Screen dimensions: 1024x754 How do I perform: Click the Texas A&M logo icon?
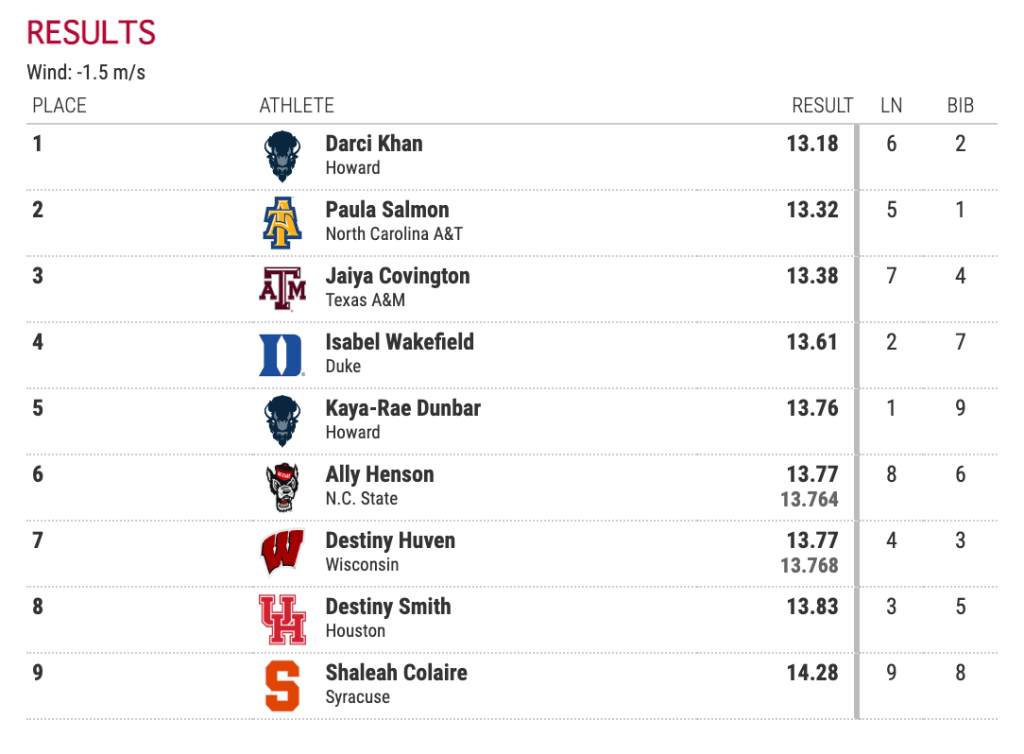pyautogui.click(x=282, y=288)
